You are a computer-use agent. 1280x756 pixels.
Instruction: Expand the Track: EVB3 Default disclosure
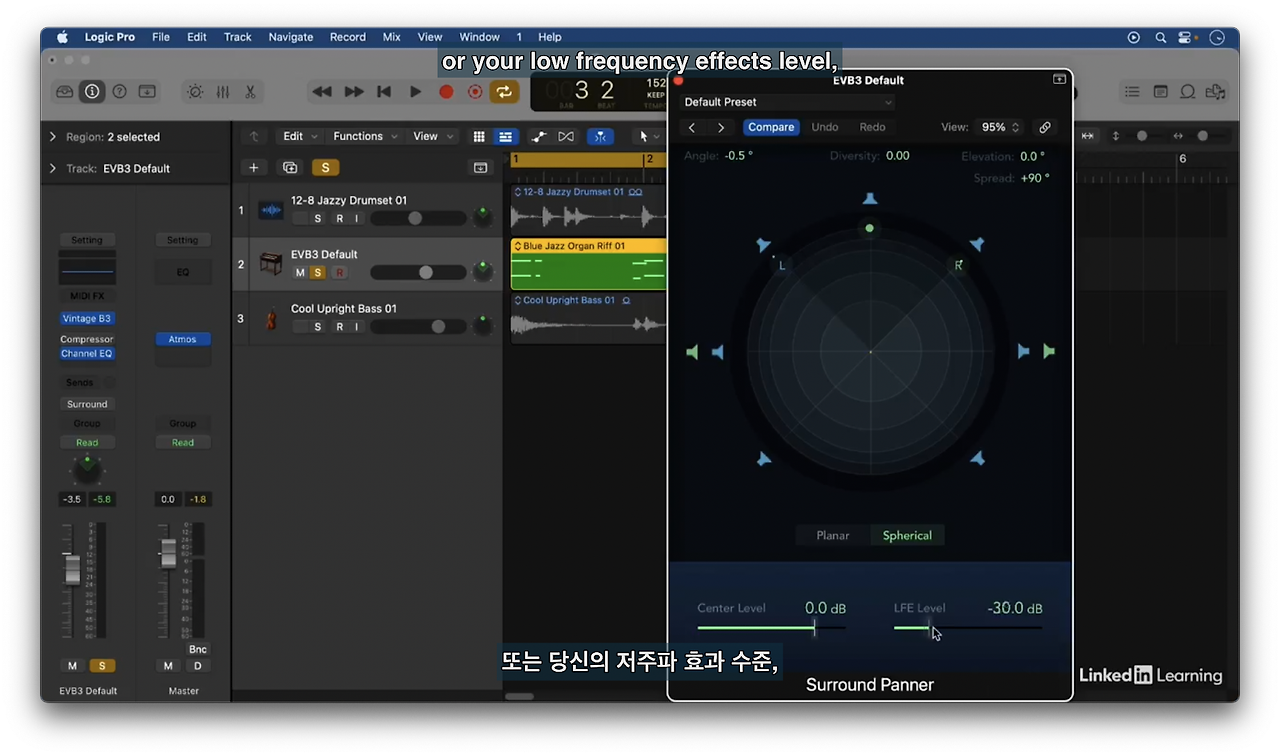[53, 169]
